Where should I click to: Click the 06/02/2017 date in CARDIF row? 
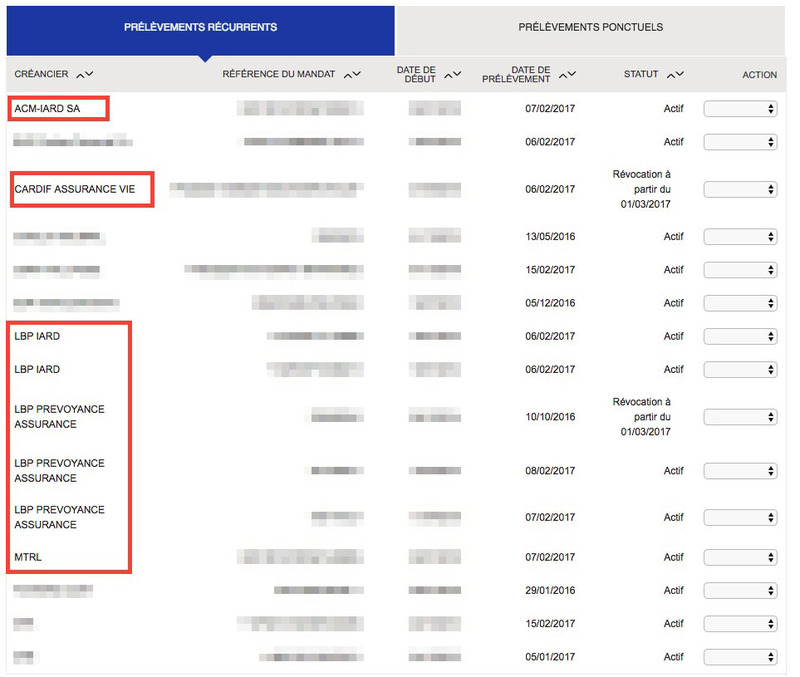[550, 189]
